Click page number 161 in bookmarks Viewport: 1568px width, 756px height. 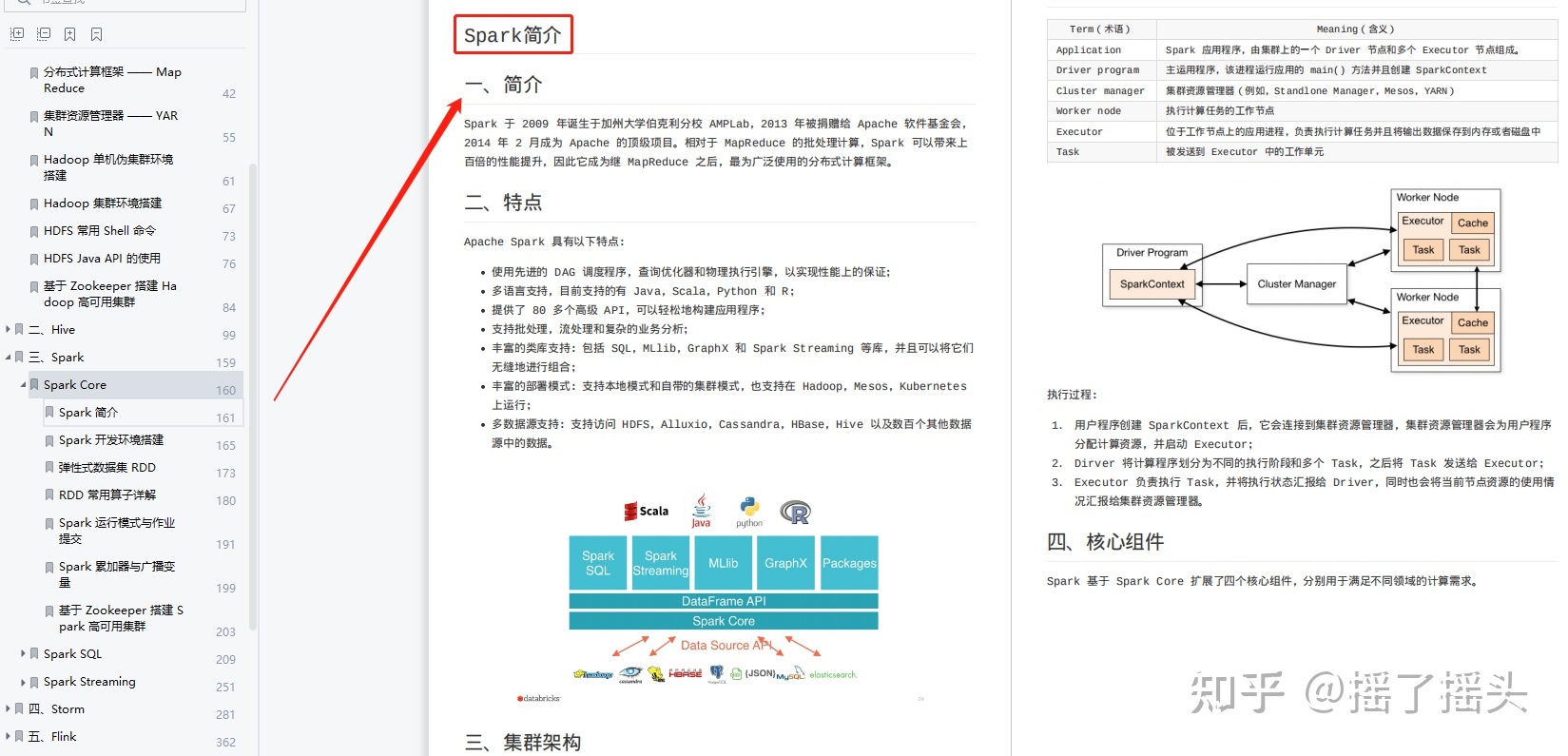[x=225, y=417]
